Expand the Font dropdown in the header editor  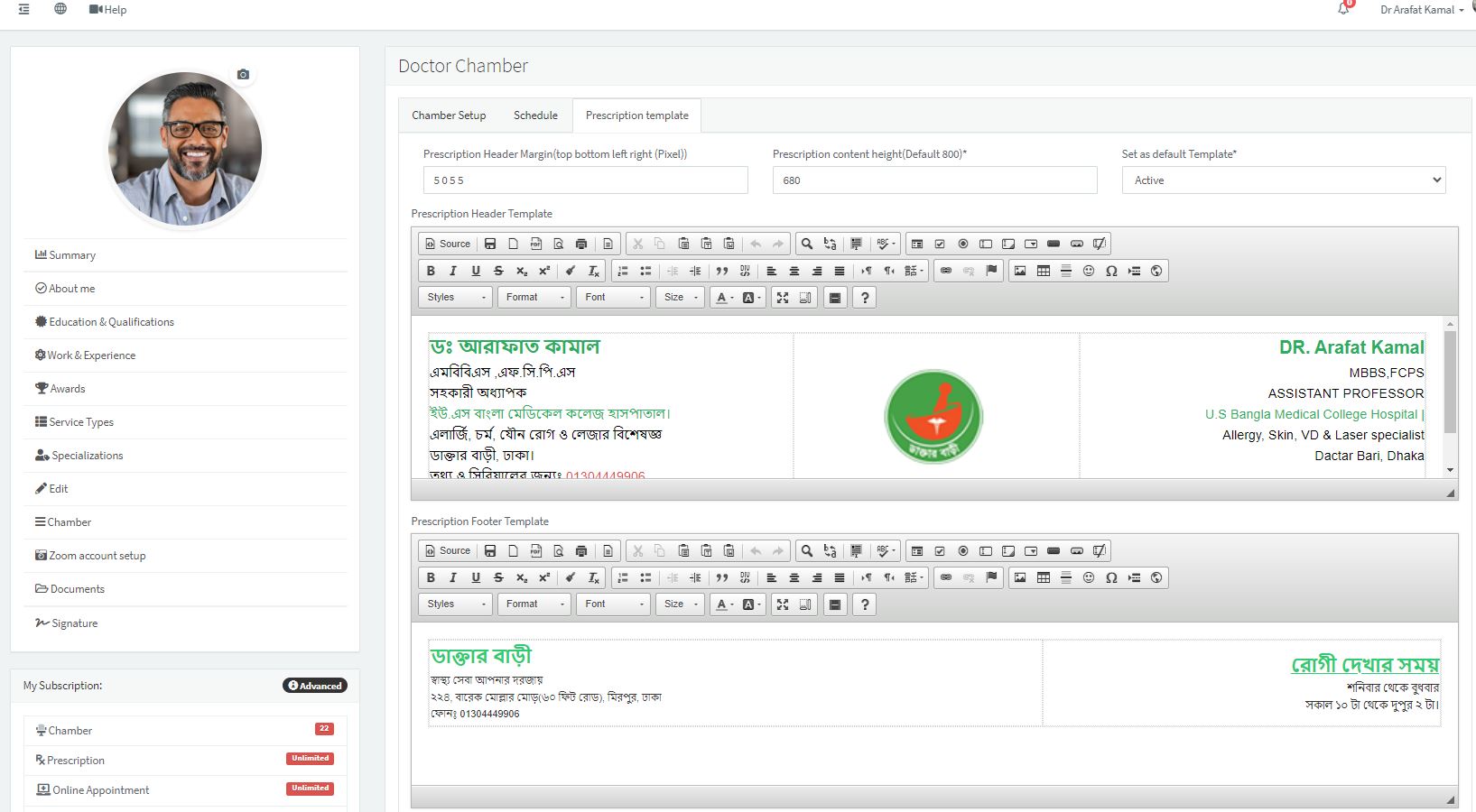point(614,298)
